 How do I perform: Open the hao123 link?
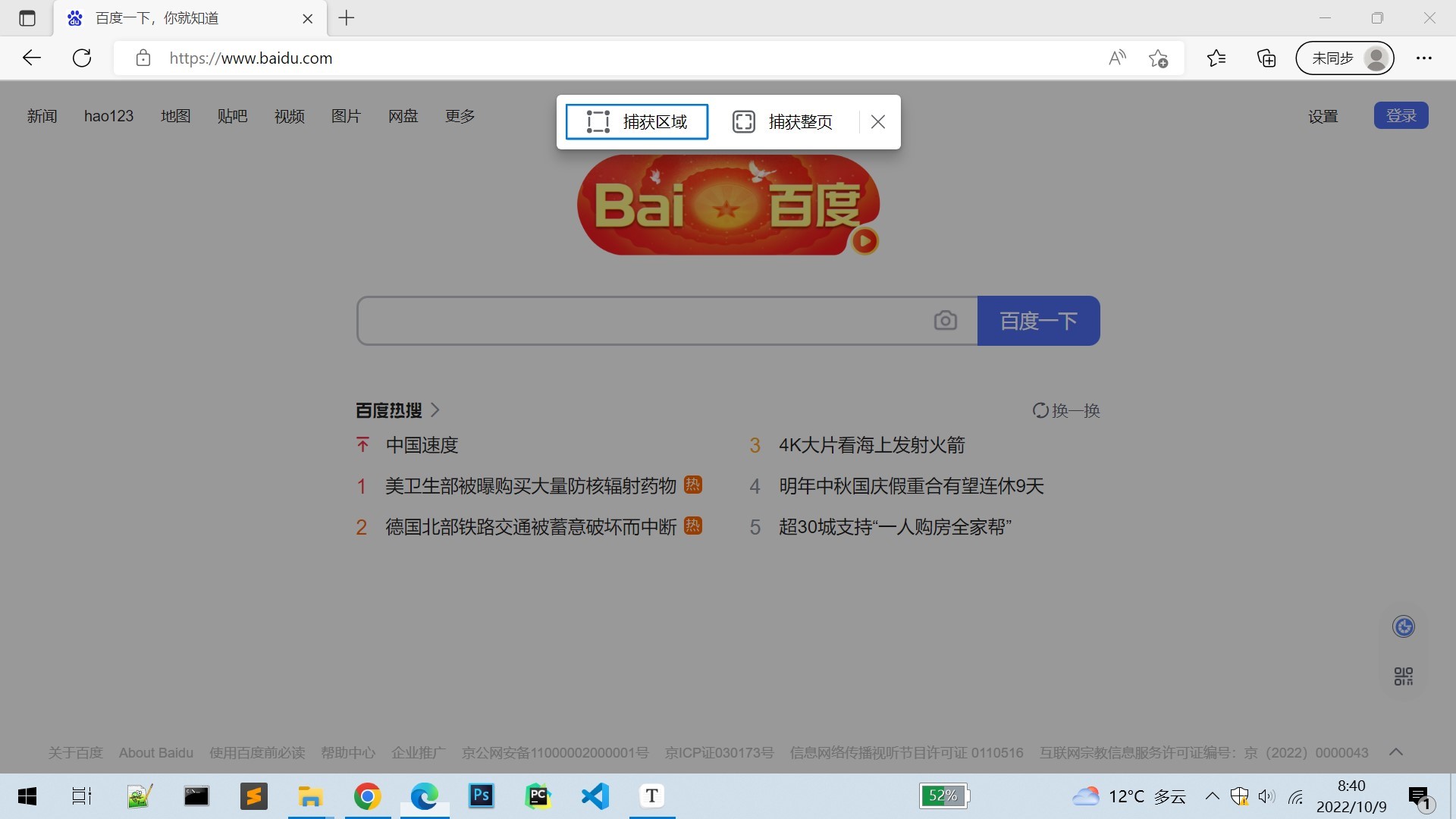pyautogui.click(x=108, y=116)
